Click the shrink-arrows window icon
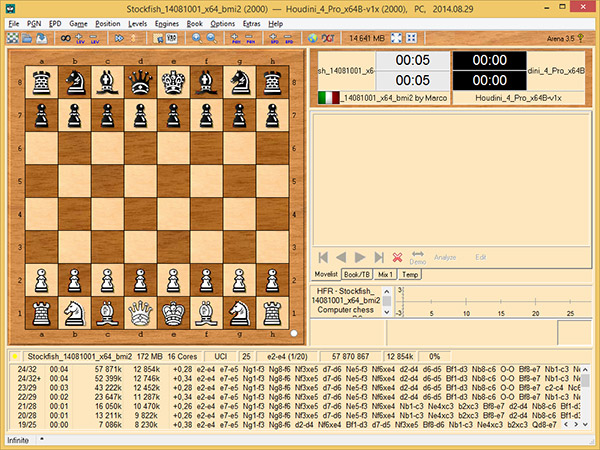Image resolution: width=600 pixels, height=450 pixels. point(411,38)
